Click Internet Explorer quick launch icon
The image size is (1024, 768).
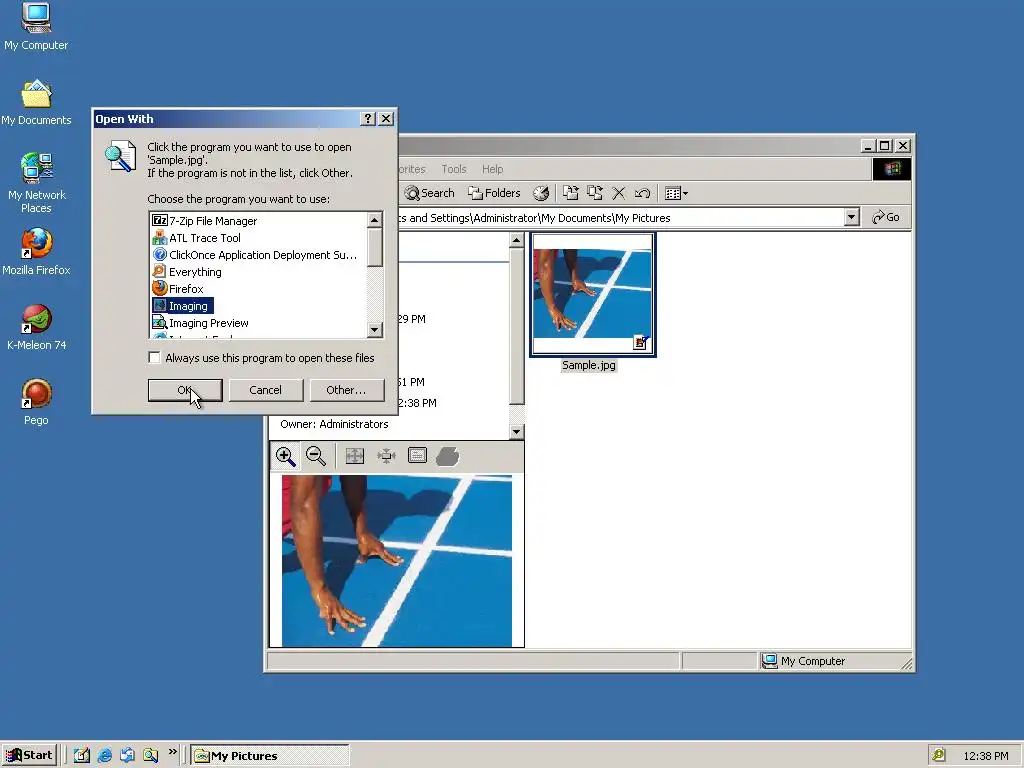point(104,755)
